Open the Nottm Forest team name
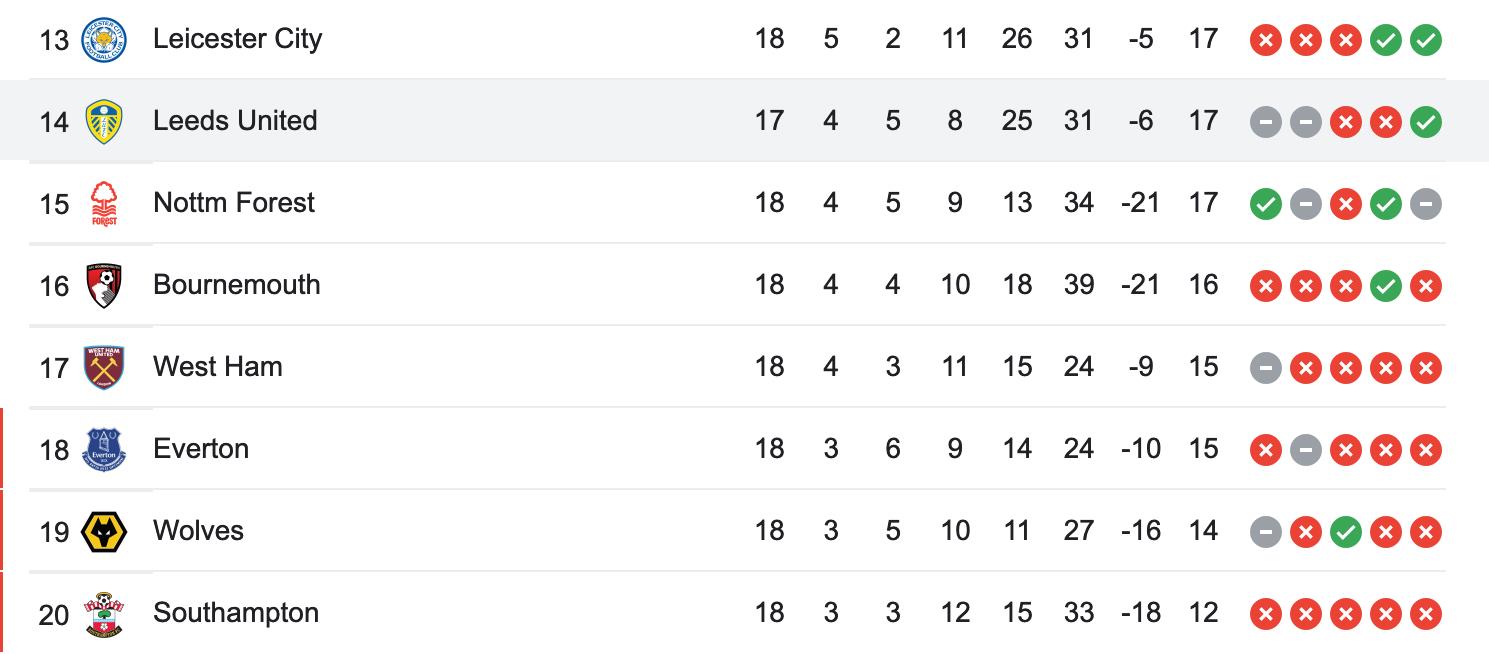This screenshot has height=654, width=1489. coord(234,203)
